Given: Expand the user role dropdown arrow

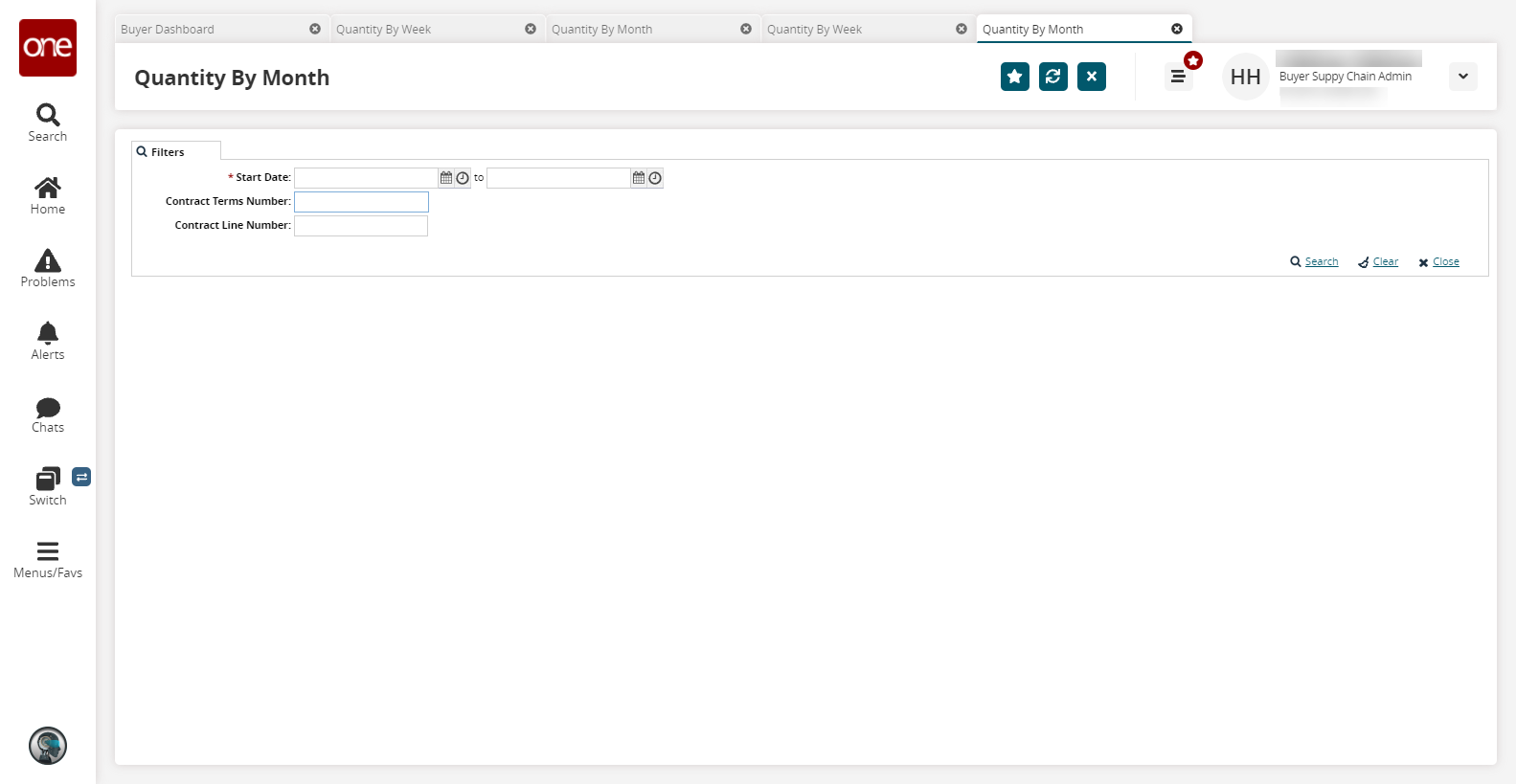Looking at the screenshot, I should tap(1463, 77).
